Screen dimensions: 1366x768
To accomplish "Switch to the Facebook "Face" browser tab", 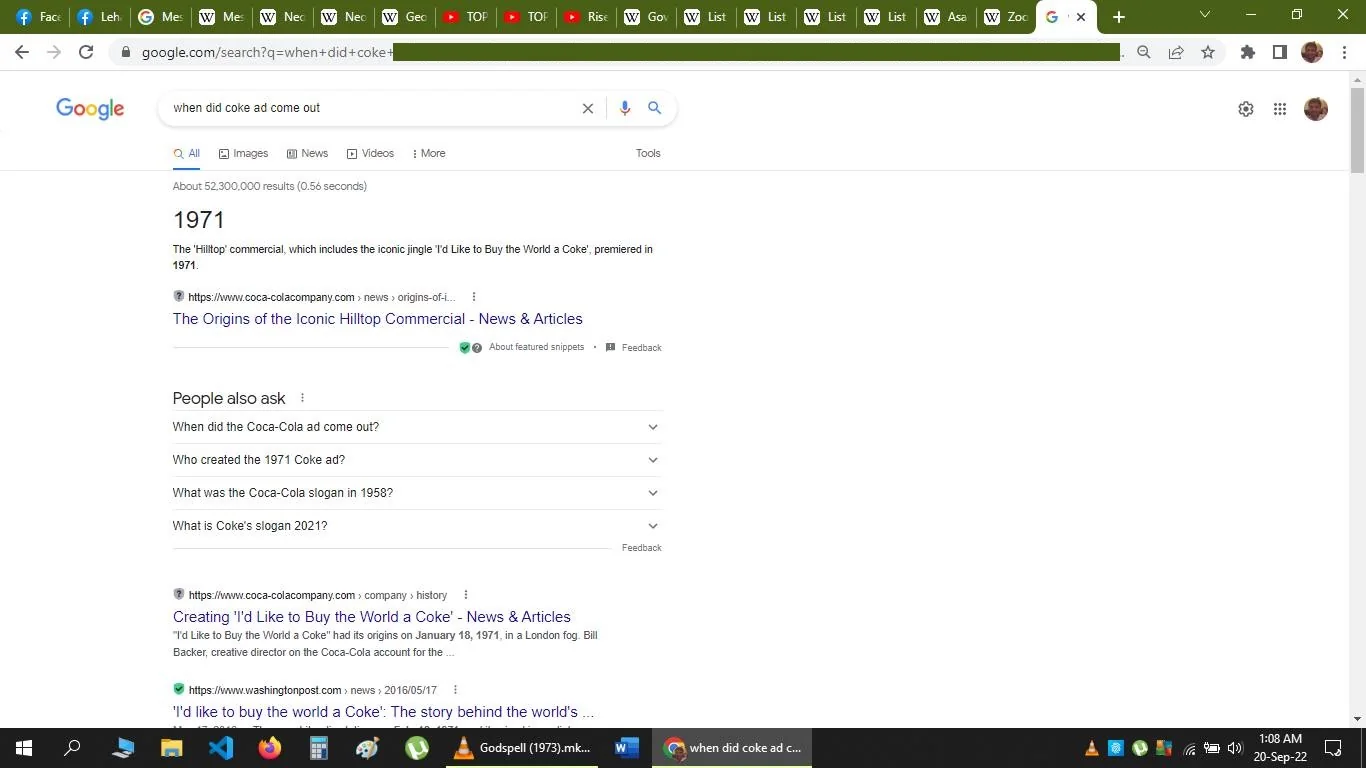I will pyautogui.click(x=40, y=17).
